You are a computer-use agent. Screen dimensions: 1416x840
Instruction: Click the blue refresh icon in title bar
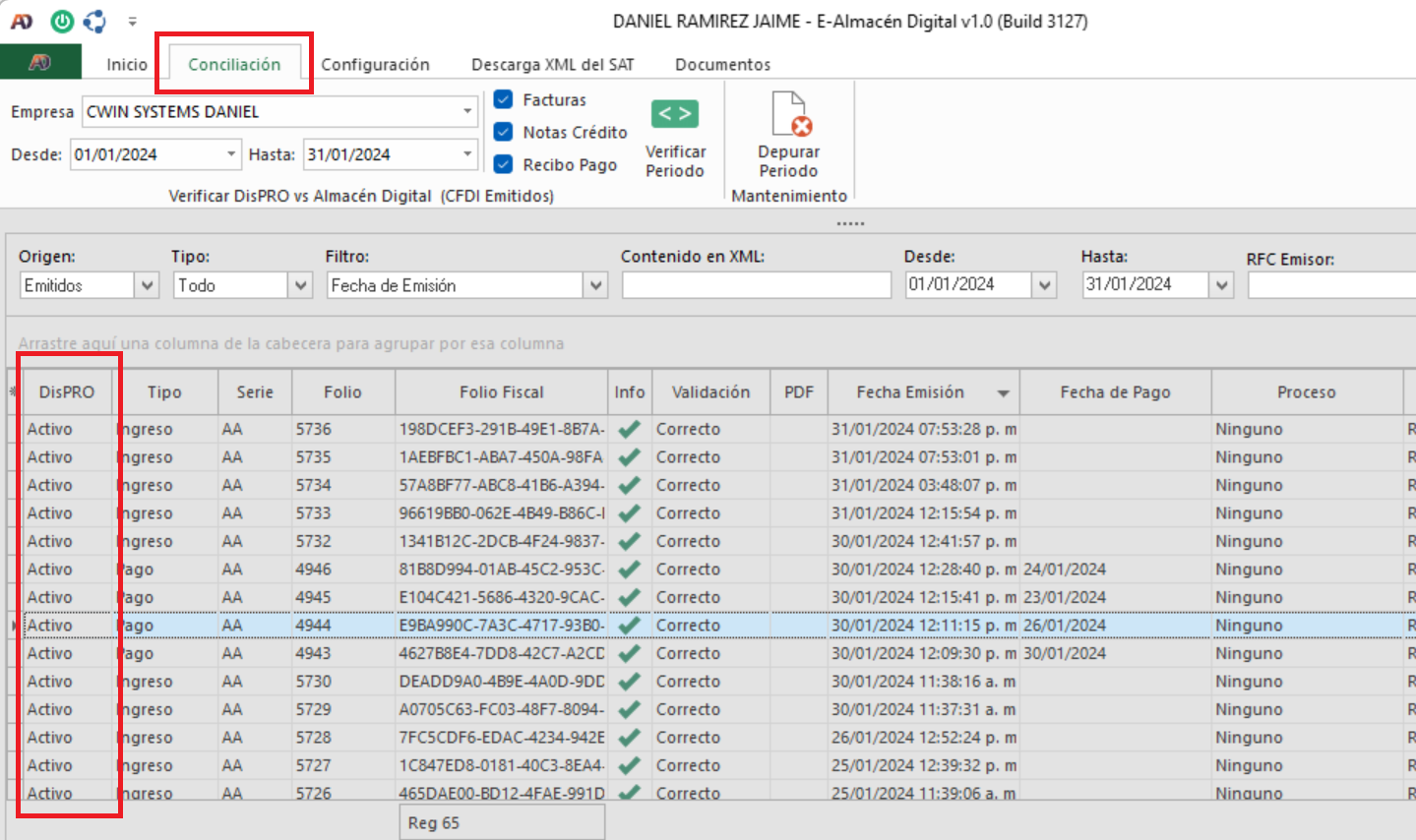[x=94, y=21]
